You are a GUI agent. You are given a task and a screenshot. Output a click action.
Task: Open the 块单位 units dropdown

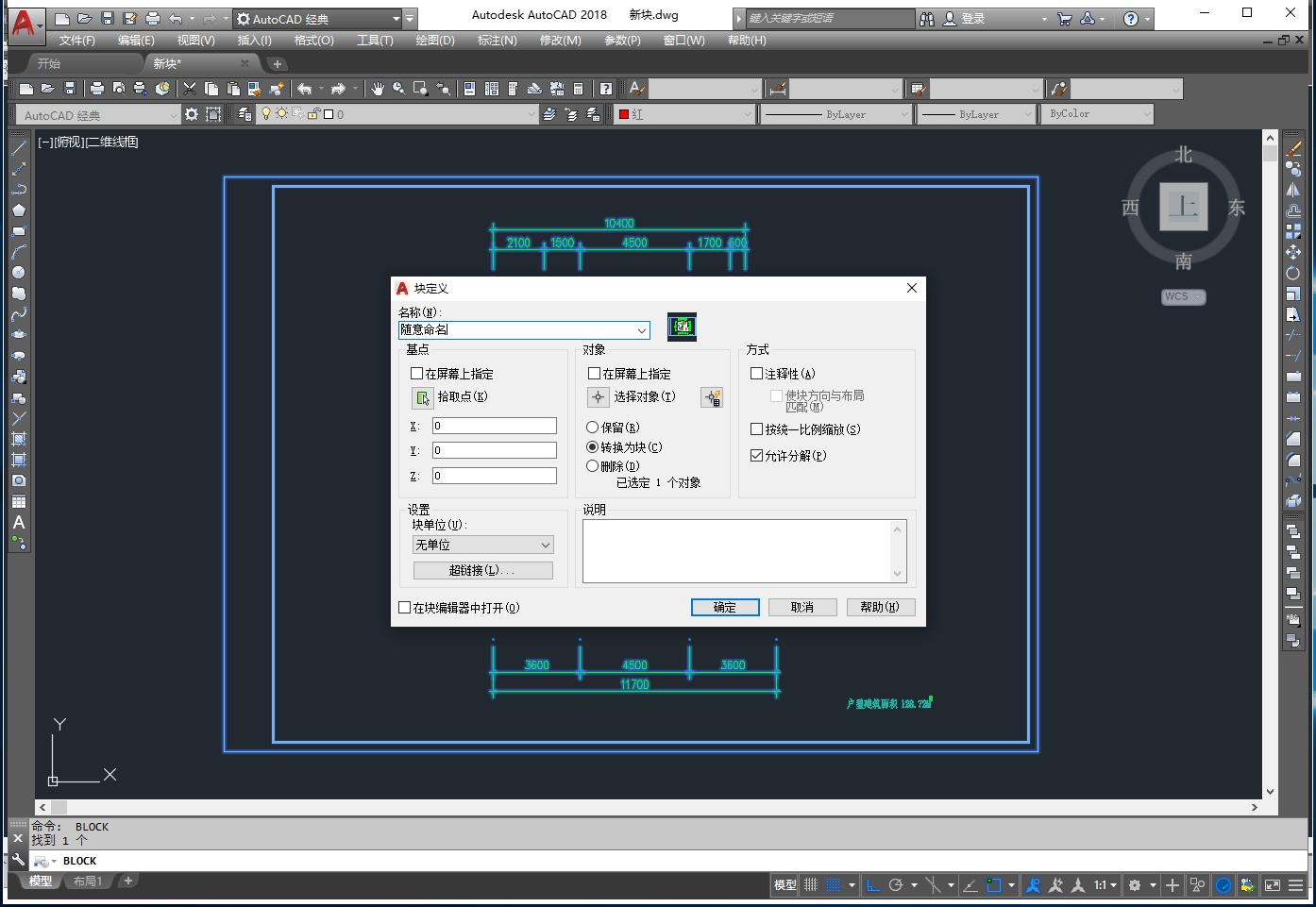[483, 545]
